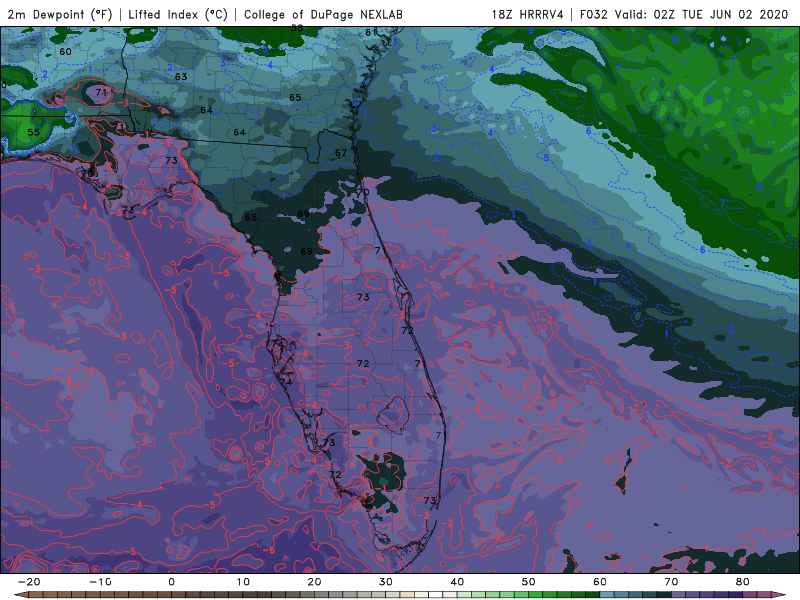This screenshot has height=600, width=800.
Task: Click the 40 label on the color scale
Action: point(457,582)
